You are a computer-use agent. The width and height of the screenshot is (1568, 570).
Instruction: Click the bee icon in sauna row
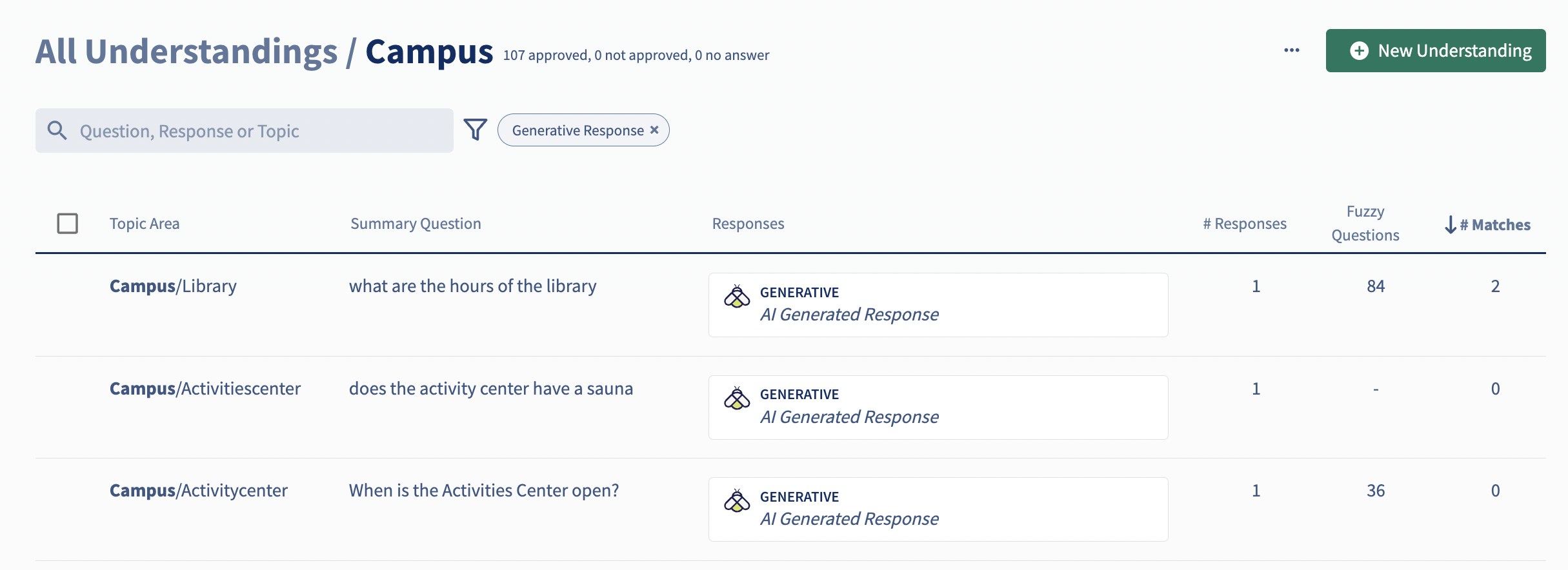737,398
